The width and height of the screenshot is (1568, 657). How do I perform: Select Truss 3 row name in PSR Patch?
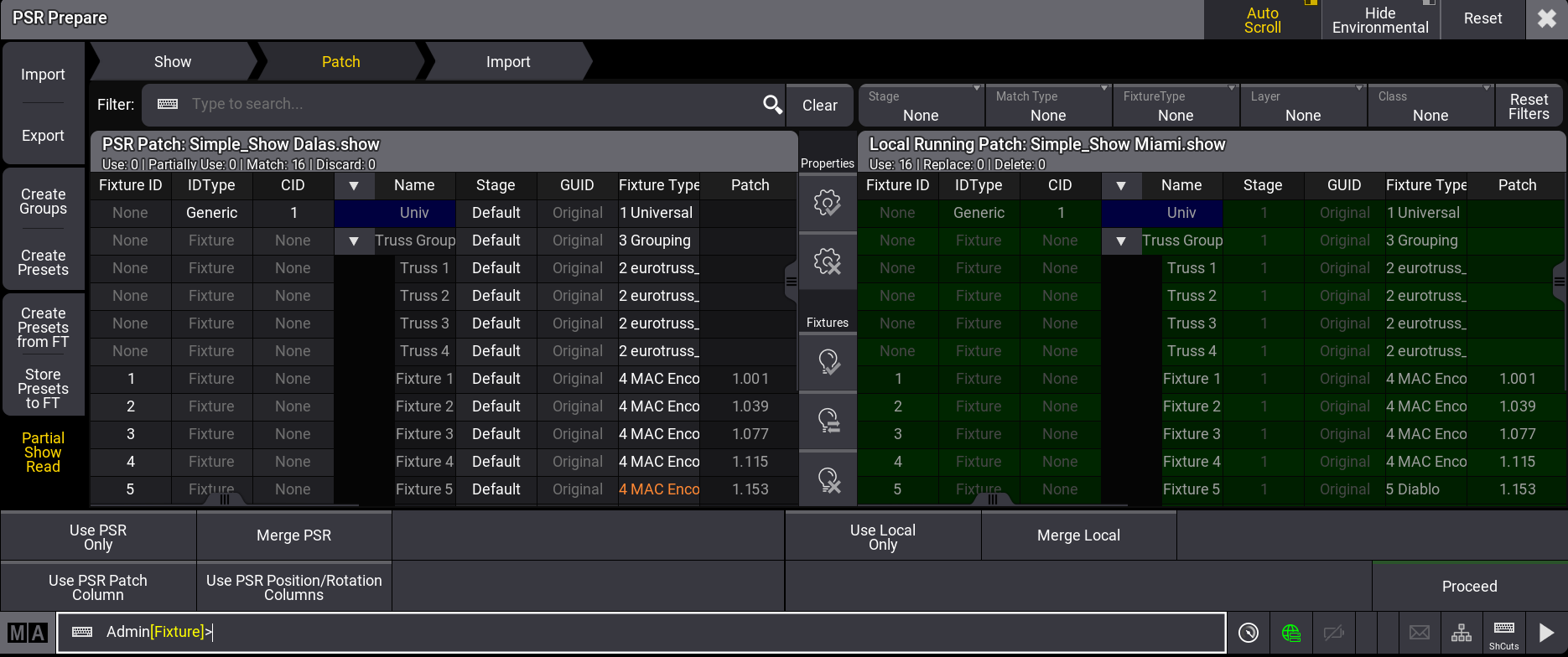point(424,324)
